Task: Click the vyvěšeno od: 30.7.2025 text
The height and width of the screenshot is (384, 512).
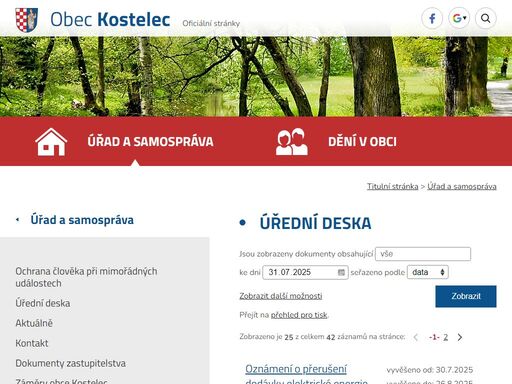Action: point(430,370)
